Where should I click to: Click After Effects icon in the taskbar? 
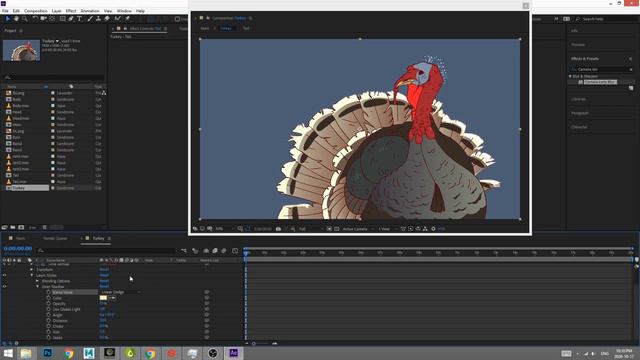click(233, 353)
